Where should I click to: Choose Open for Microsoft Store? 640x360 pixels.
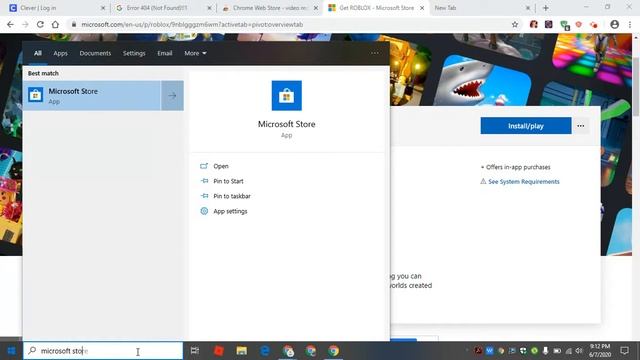[x=221, y=166]
